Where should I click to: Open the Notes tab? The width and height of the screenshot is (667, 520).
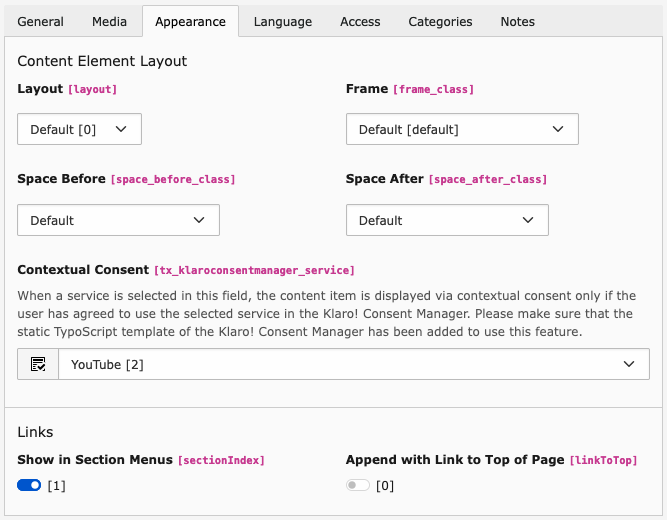[x=517, y=21]
